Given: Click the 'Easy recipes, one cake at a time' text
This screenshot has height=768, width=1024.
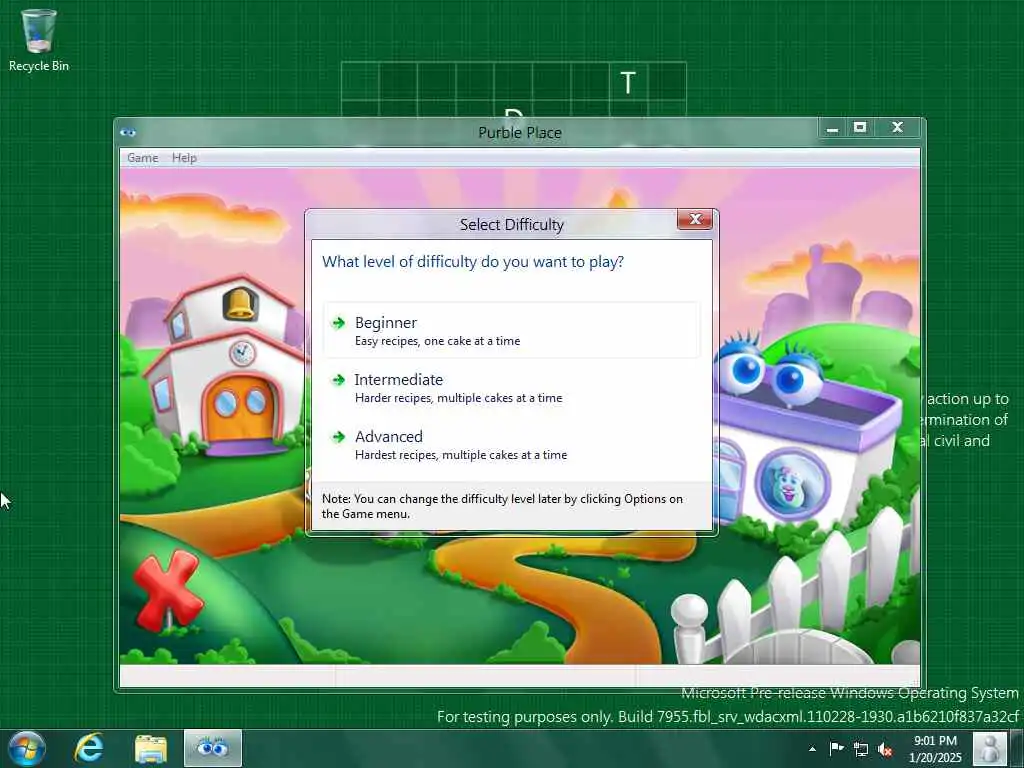Looking at the screenshot, I should tap(438, 341).
